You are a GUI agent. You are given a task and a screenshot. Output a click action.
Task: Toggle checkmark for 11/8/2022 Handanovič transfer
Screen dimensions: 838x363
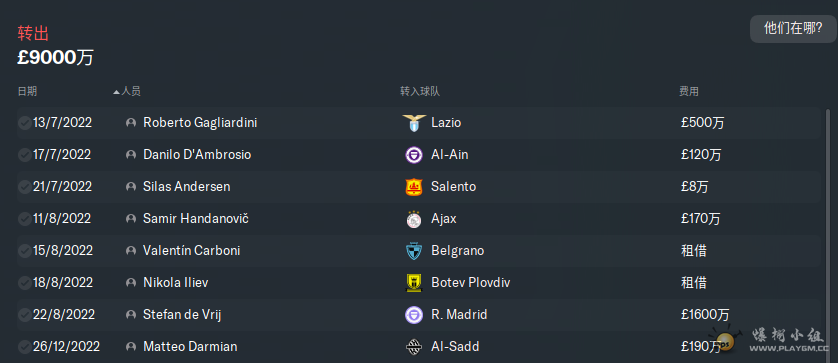click(24, 219)
